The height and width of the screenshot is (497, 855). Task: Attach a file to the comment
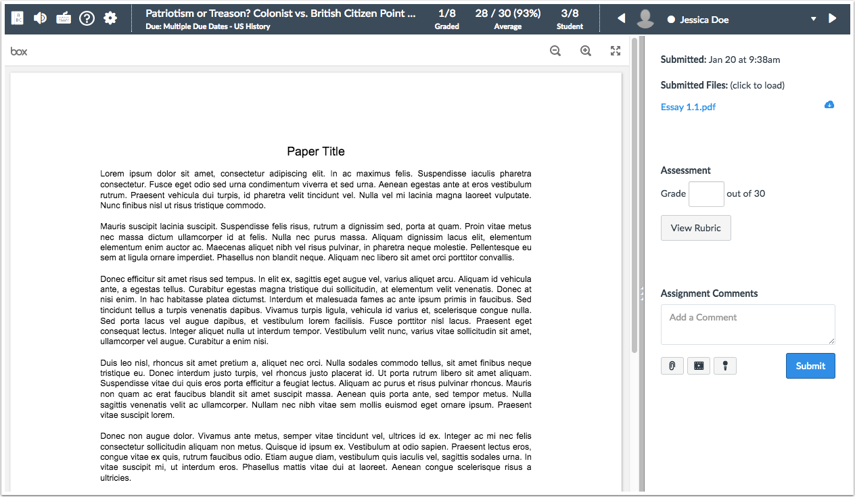click(x=672, y=366)
